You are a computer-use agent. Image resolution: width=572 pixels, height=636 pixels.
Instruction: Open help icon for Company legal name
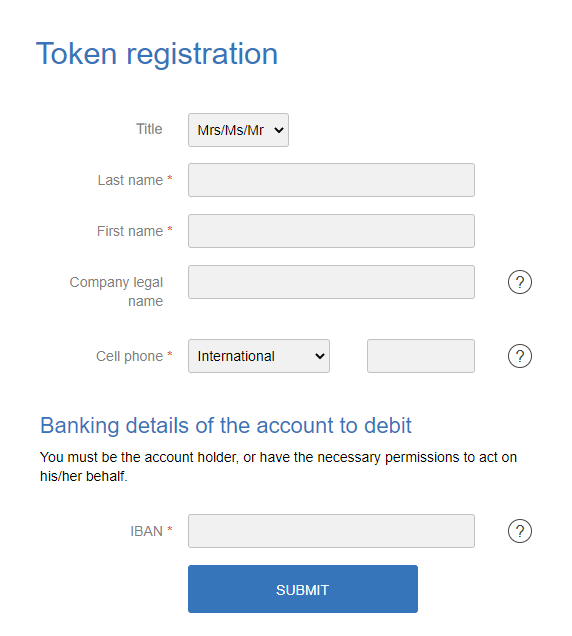pyautogui.click(x=519, y=282)
